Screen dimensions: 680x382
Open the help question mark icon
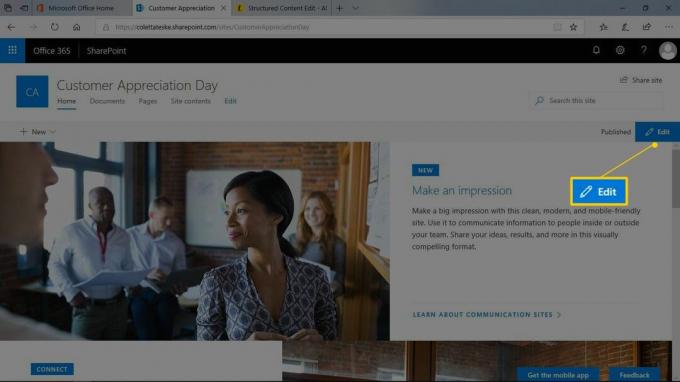point(644,50)
